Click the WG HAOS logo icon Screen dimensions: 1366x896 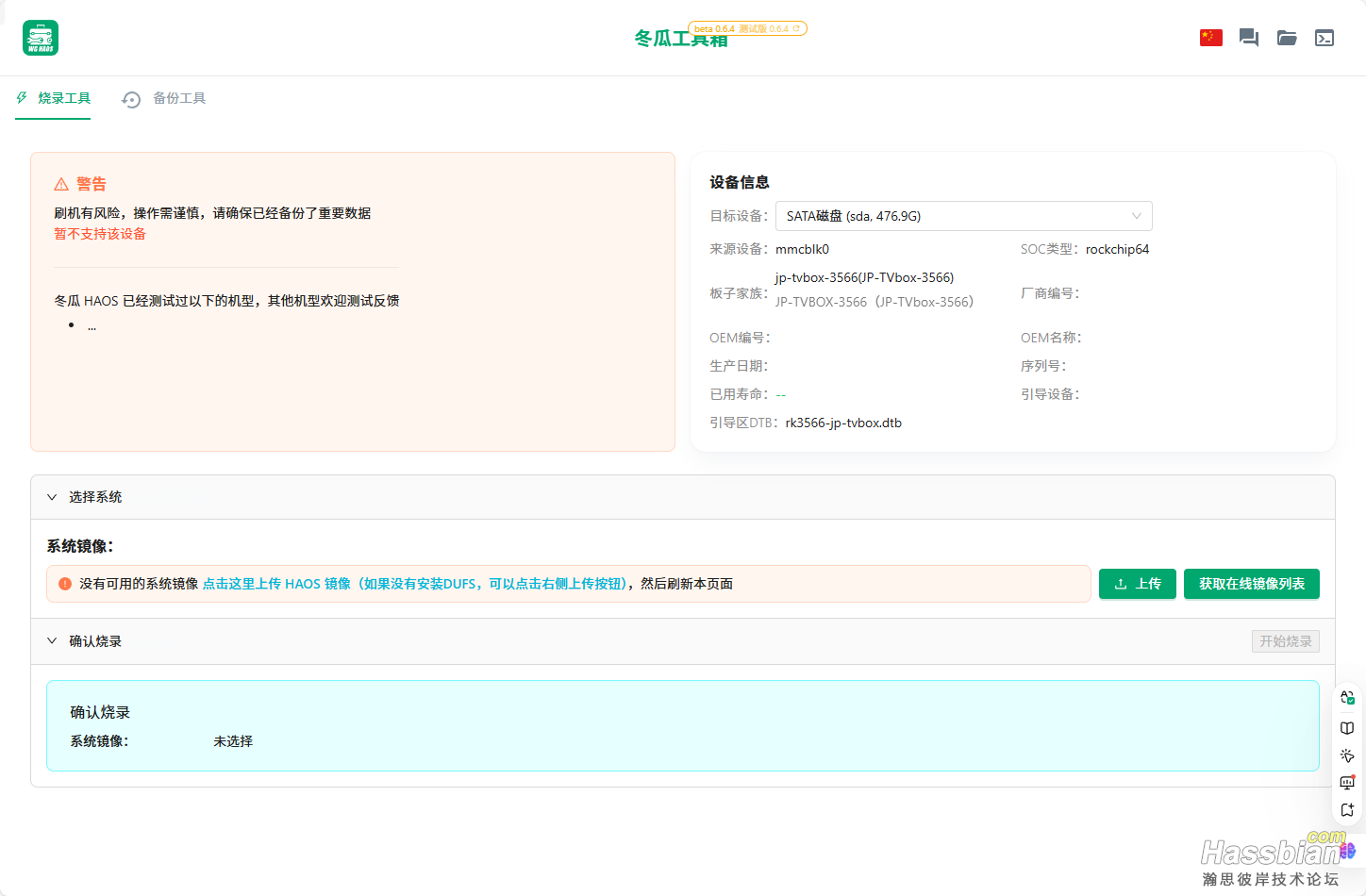(x=41, y=38)
